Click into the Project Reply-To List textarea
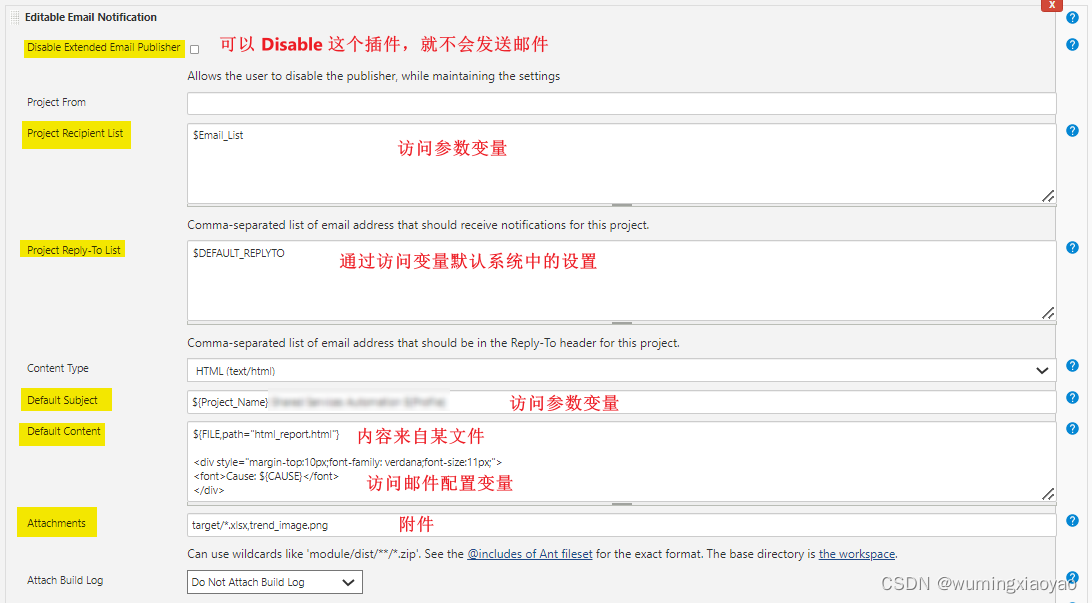 pos(621,281)
